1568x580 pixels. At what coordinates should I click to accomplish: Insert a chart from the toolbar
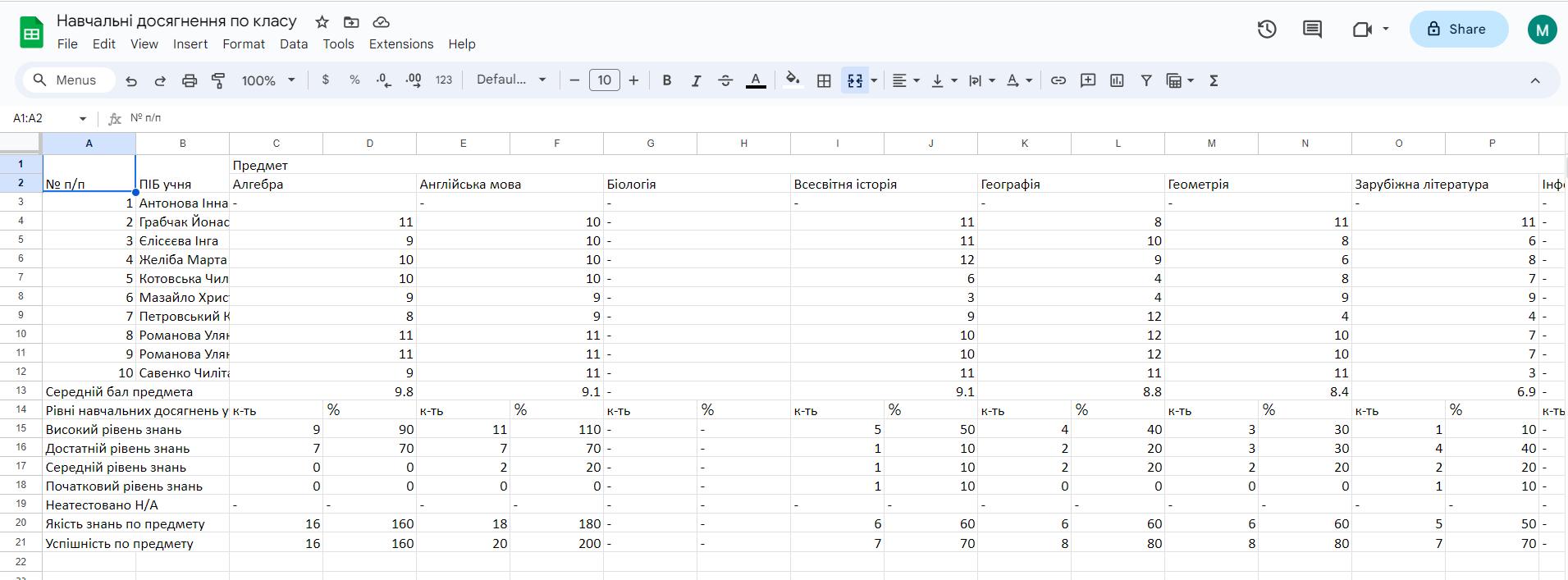(1117, 80)
